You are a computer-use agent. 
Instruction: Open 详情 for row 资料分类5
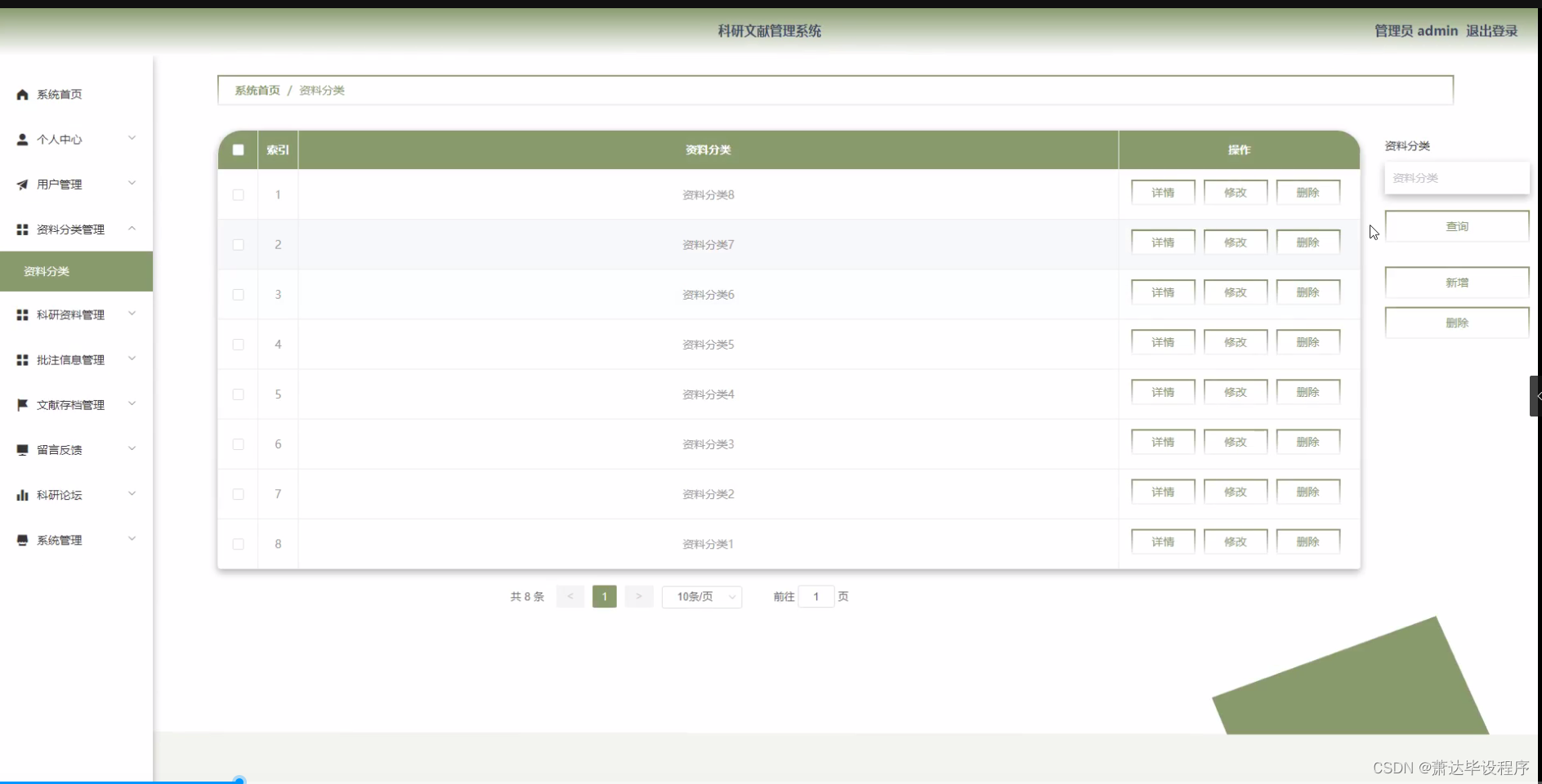[1163, 342]
